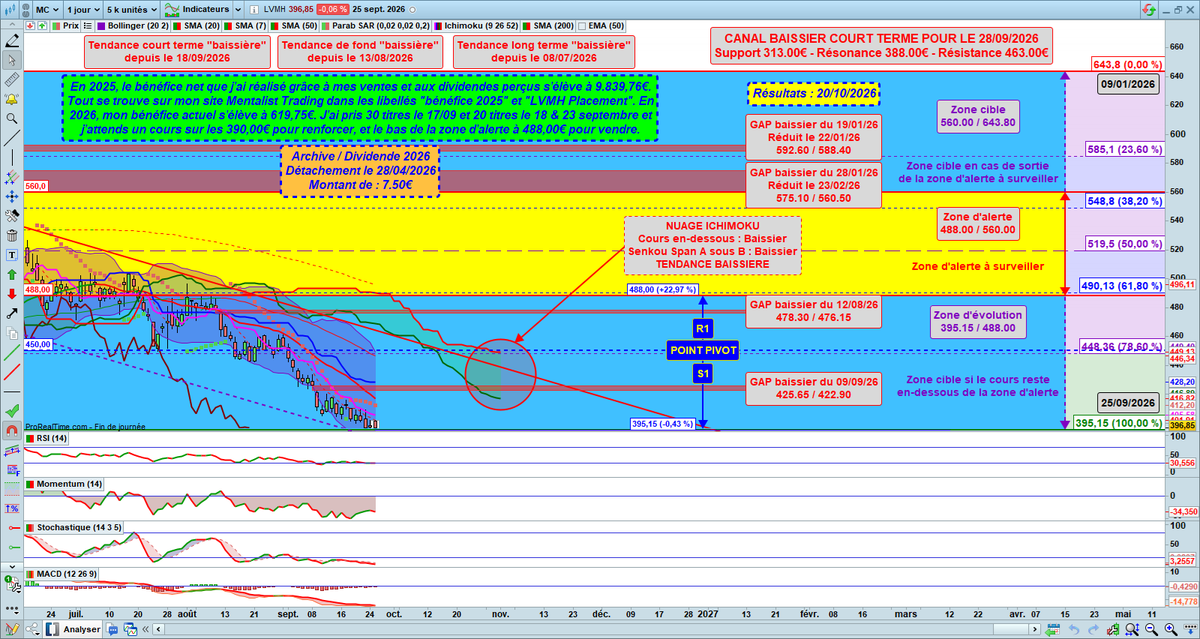Image resolution: width=1200 pixels, height=639 pixels.
Task: Select the pencil drawing tool
Action: [x=14, y=40]
